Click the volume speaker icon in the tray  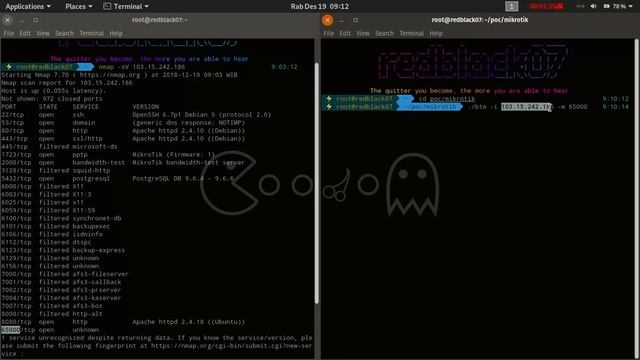pos(593,6)
